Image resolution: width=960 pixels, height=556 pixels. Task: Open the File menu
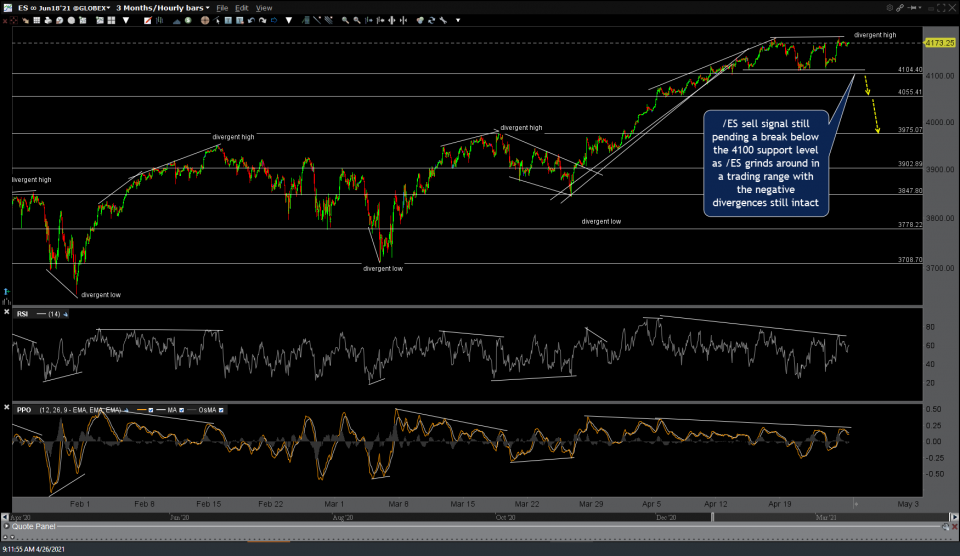222,8
